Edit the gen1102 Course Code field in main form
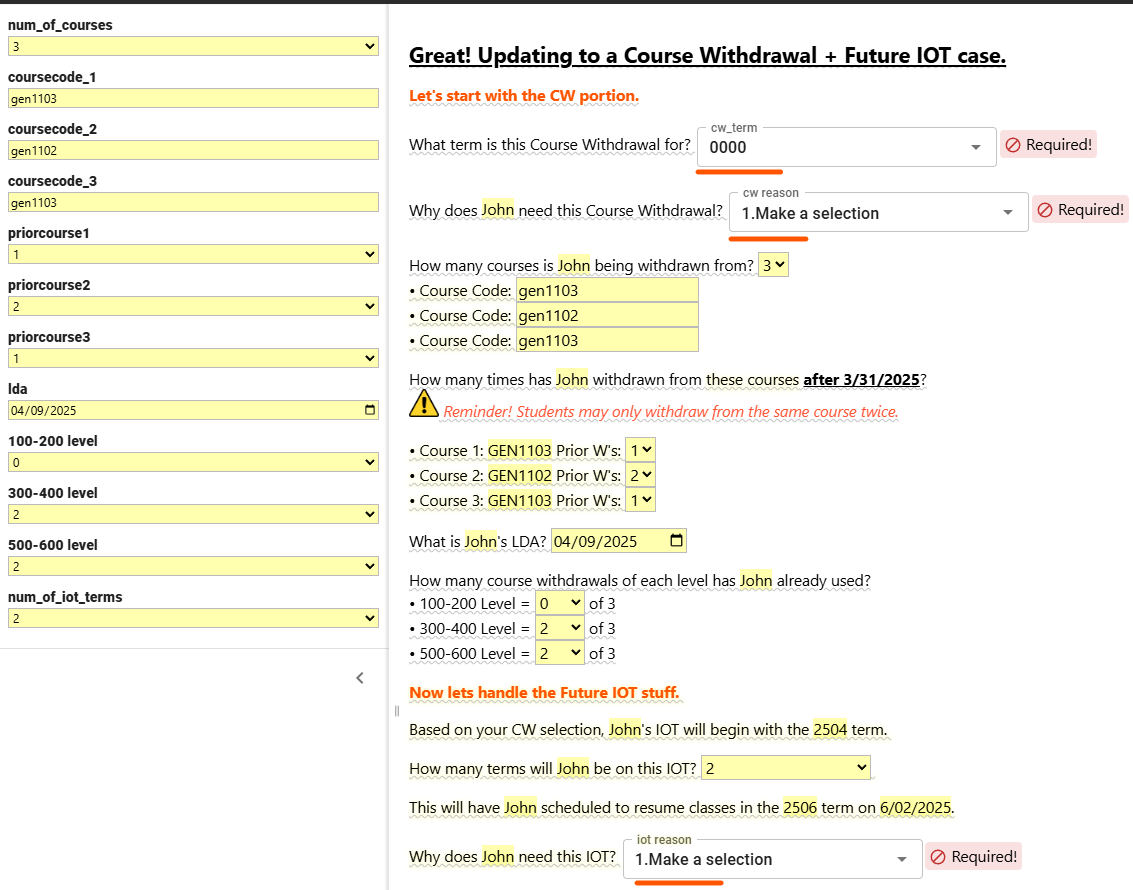Viewport: 1133px width, 890px height. [x=607, y=316]
